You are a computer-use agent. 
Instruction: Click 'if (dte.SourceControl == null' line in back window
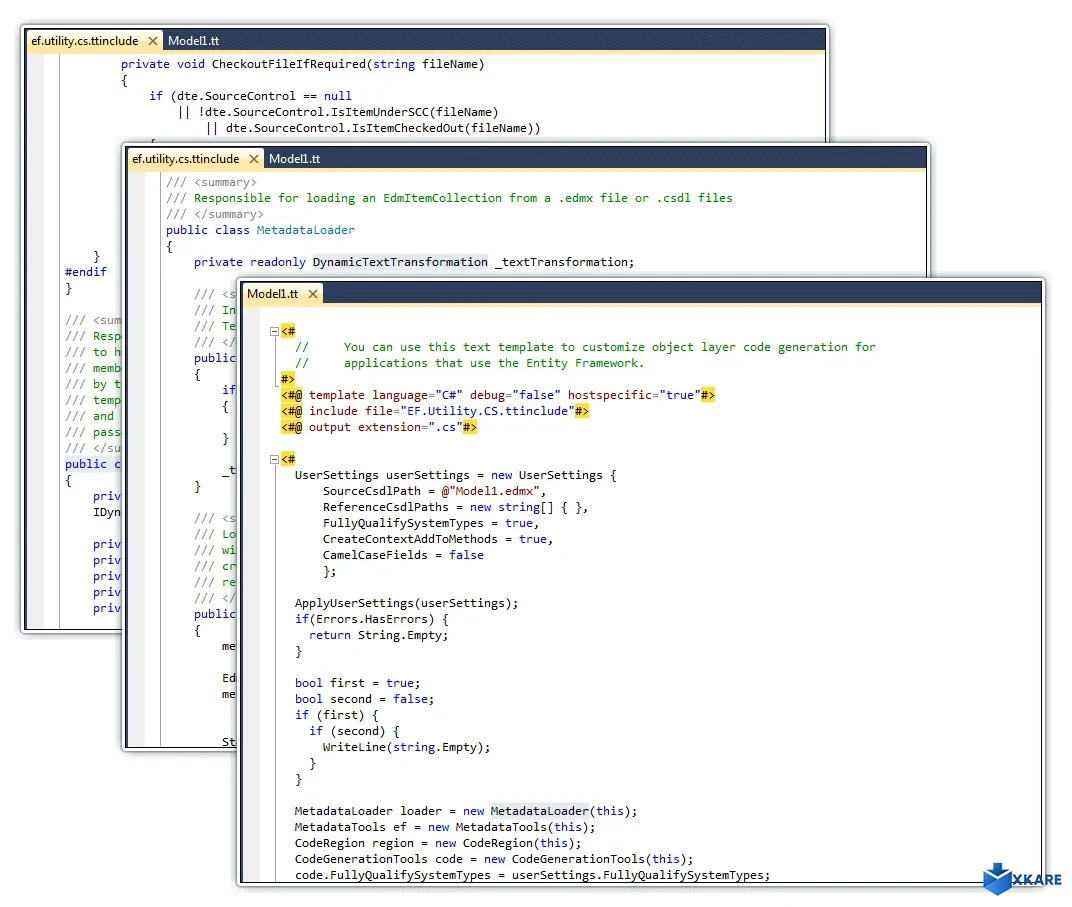pos(250,96)
